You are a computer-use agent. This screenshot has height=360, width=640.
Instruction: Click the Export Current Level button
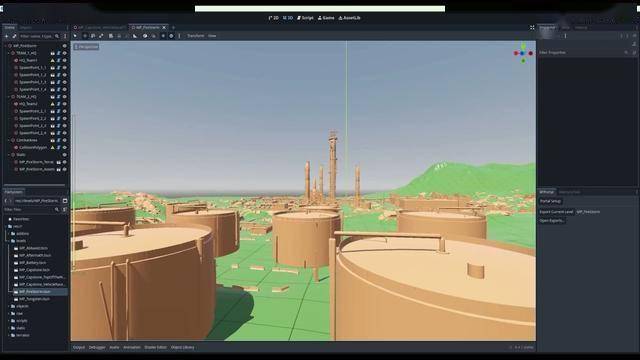(x=556, y=212)
